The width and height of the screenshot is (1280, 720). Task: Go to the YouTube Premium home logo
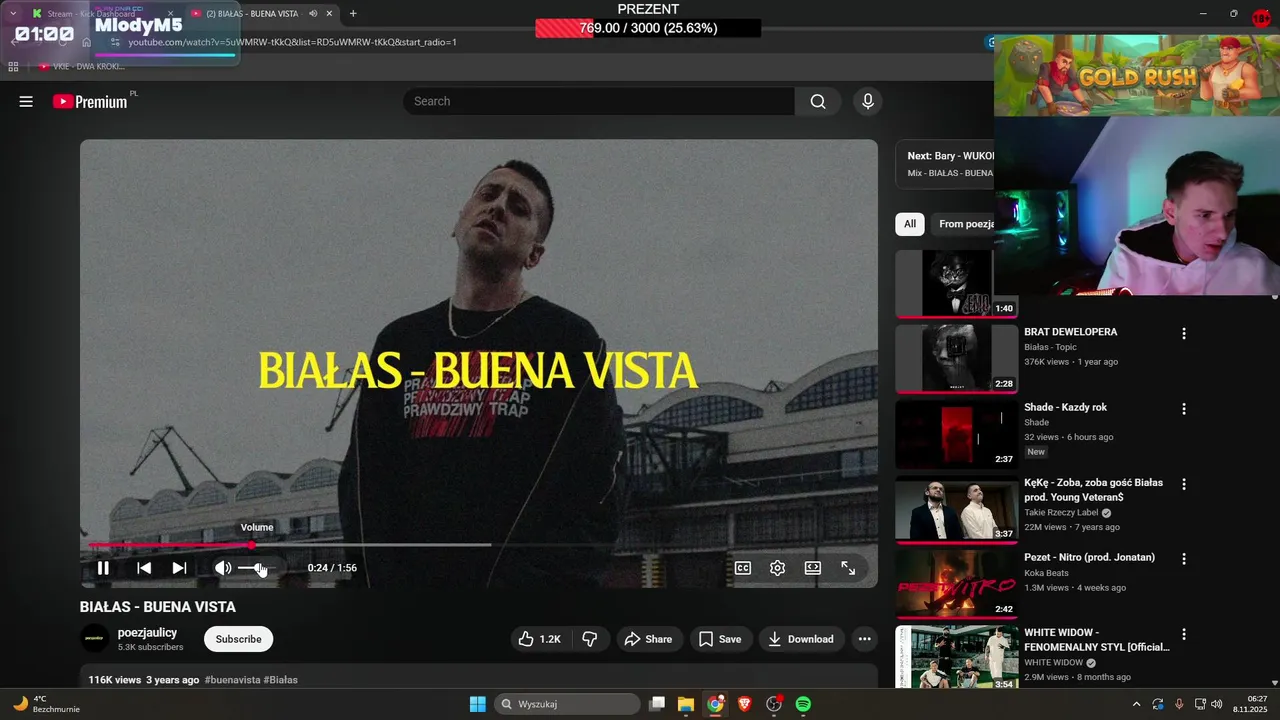91,101
